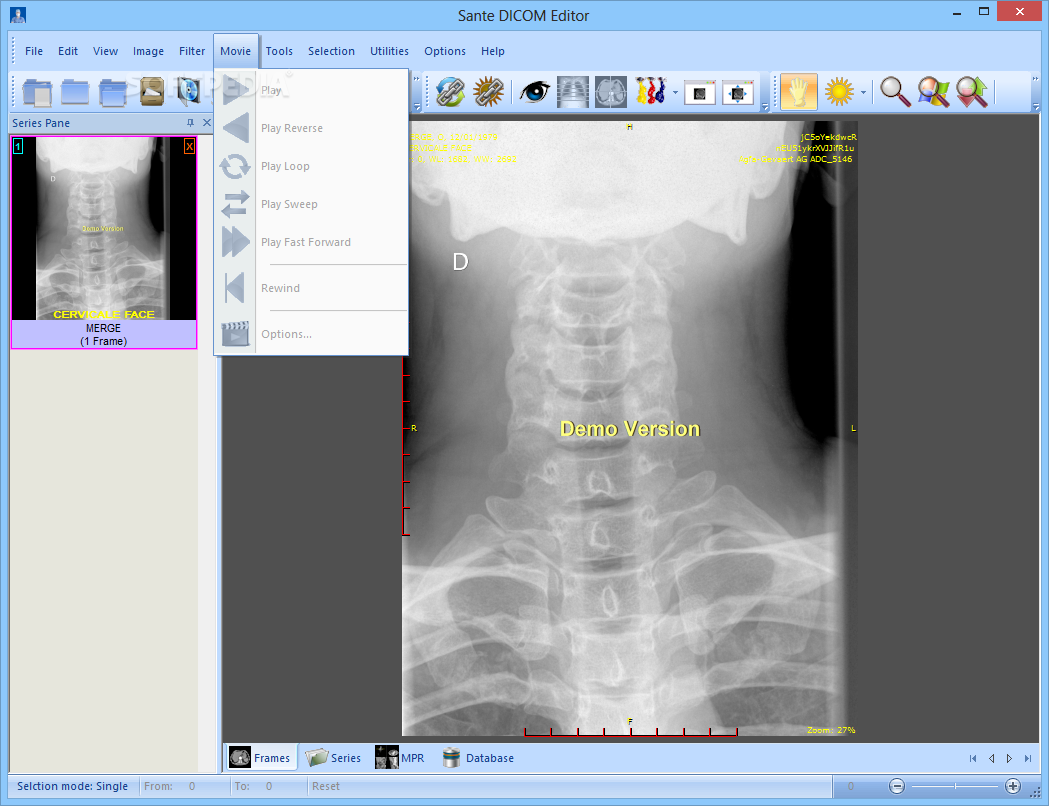
Task: Click the orange chain link icon
Action: 489,92
